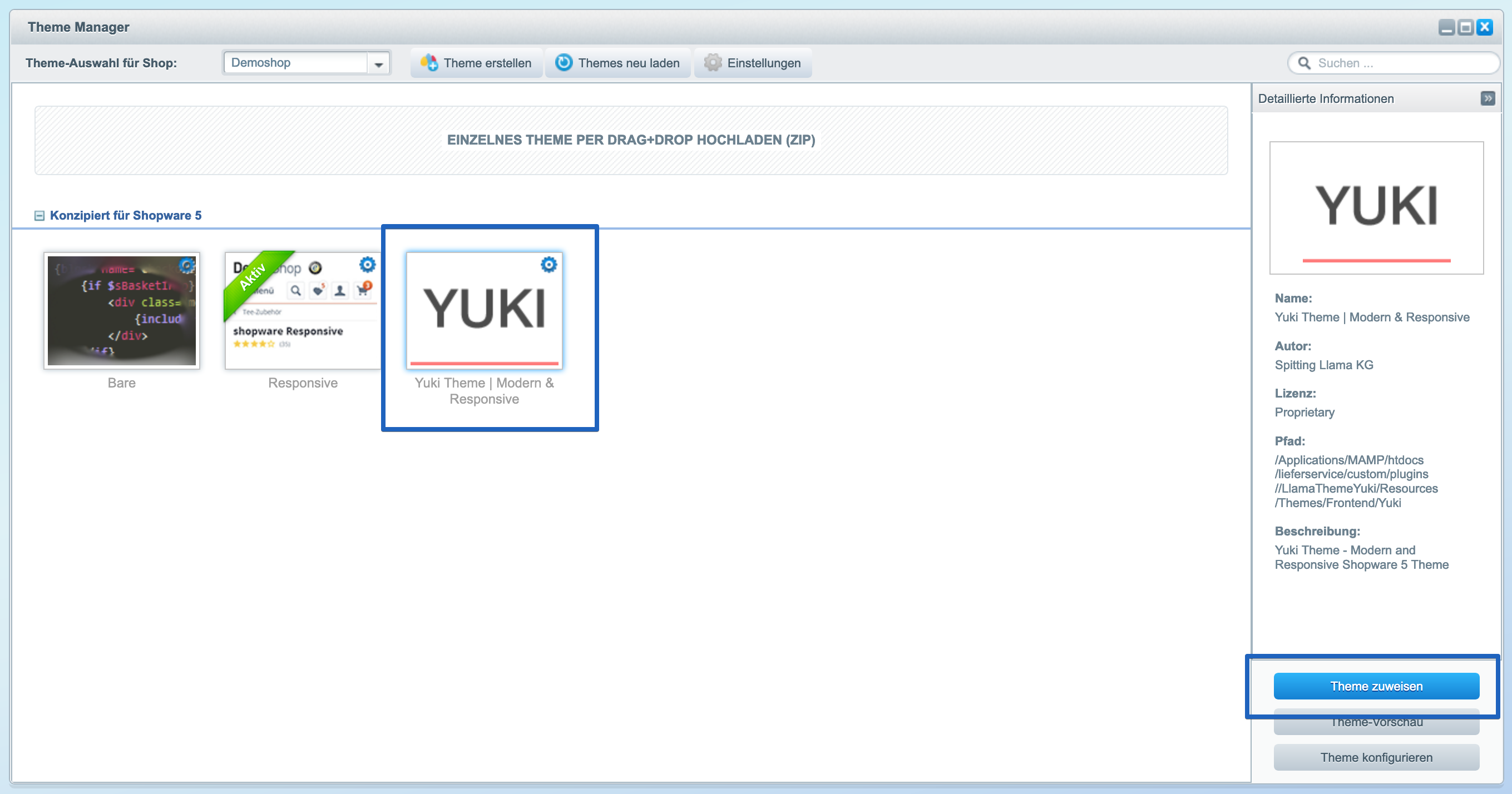Select the Yuki theme thumbnail

click(484, 311)
